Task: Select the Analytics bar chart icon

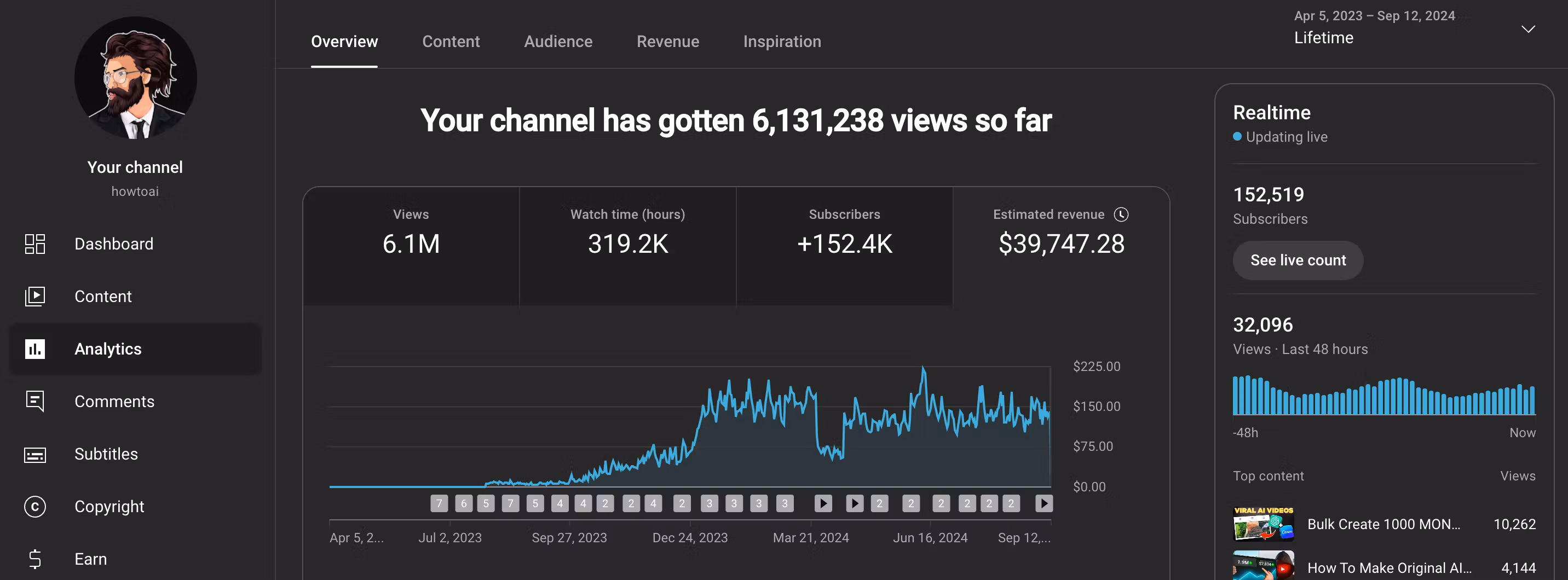Action: tap(34, 349)
